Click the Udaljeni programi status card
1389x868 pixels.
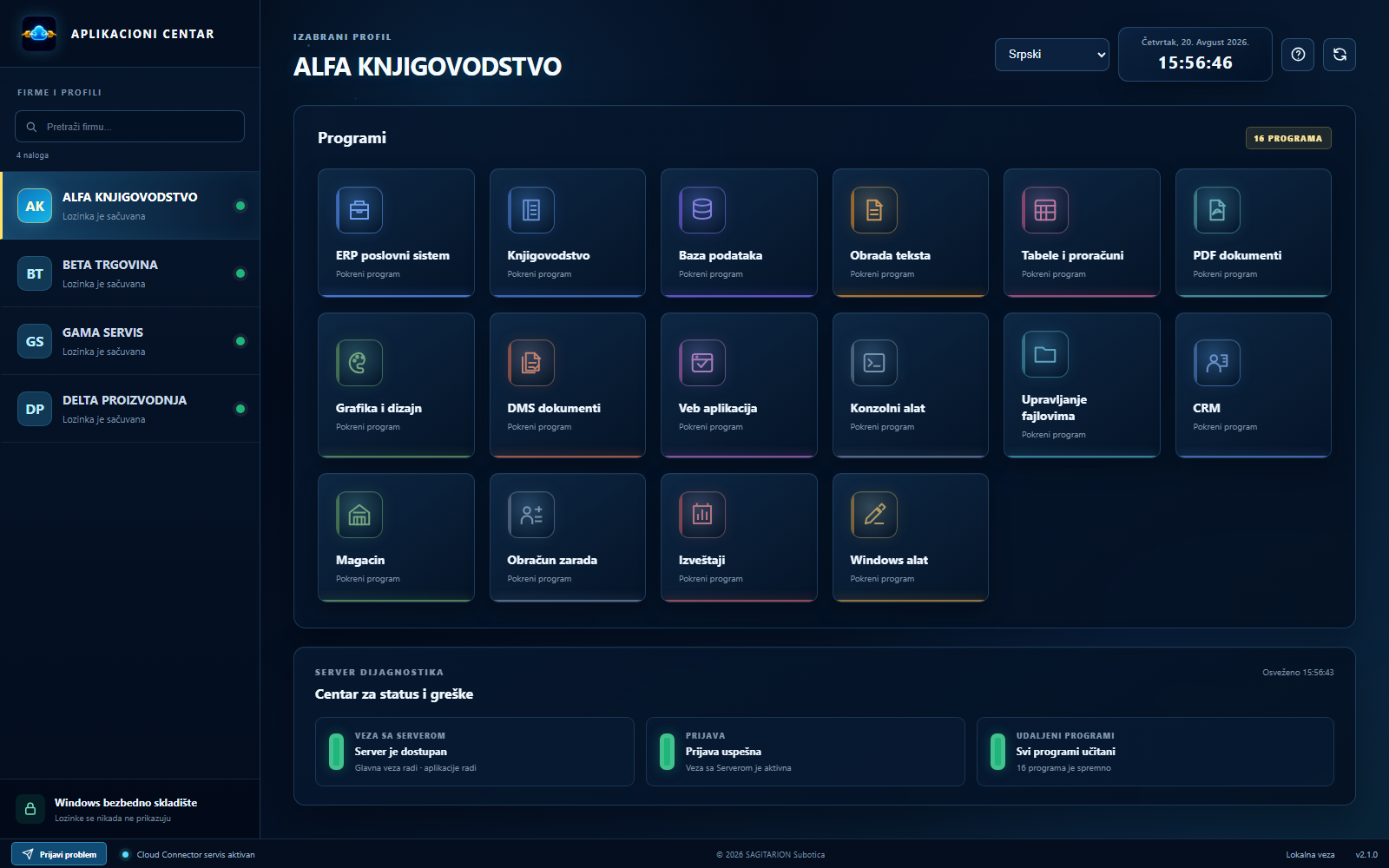pyautogui.click(x=1155, y=752)
